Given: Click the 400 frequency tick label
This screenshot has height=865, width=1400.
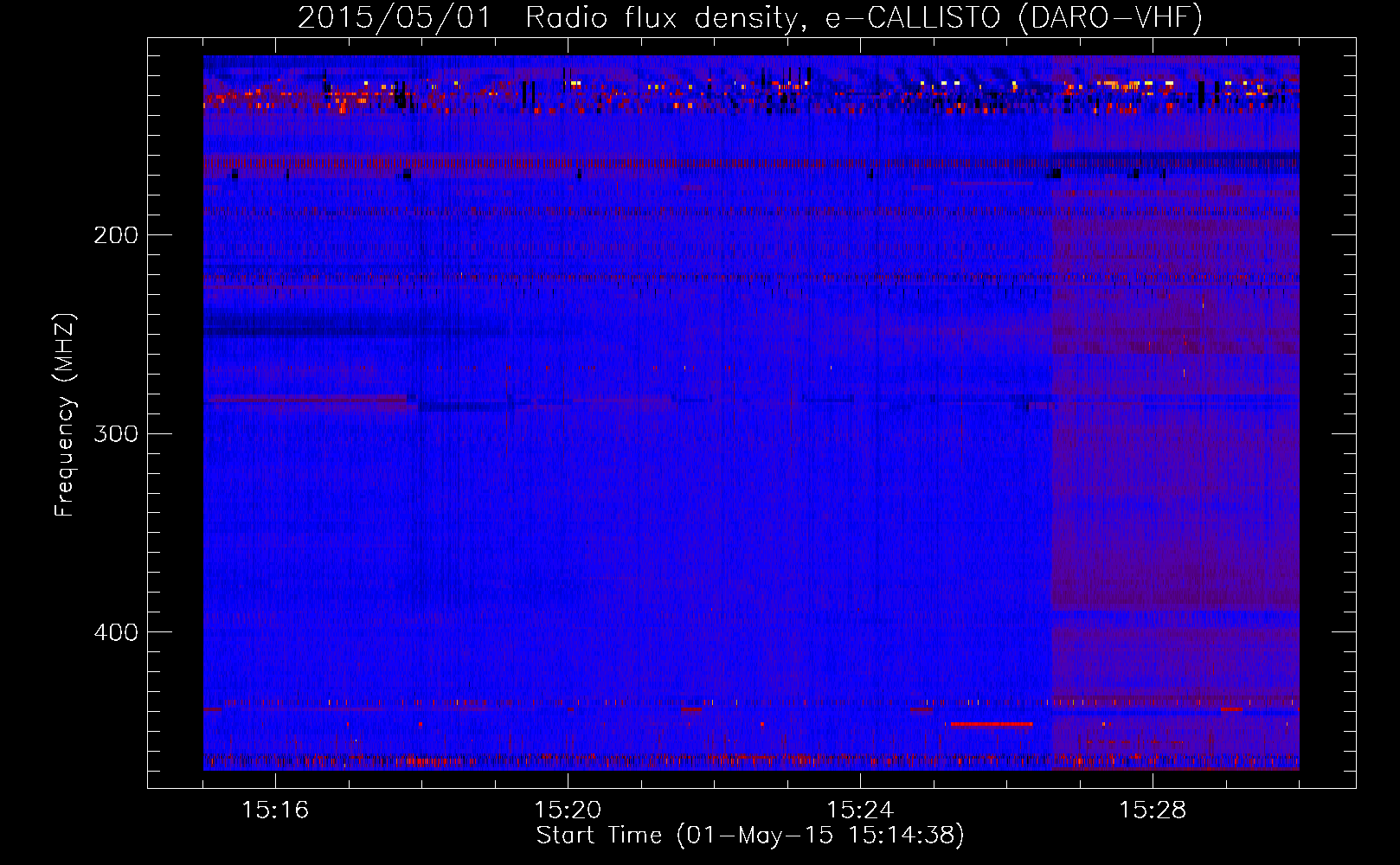Looking at the screenshot, I should [x=116, y=632].
